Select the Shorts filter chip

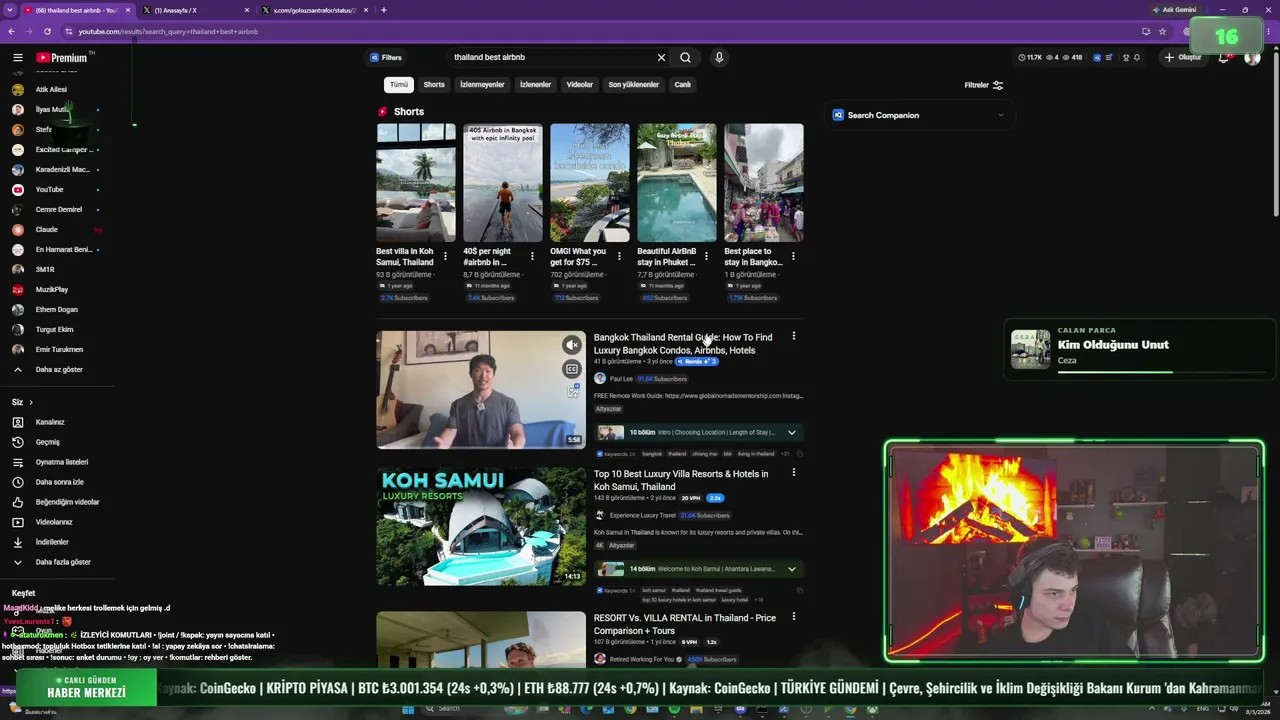pos(434,85)
